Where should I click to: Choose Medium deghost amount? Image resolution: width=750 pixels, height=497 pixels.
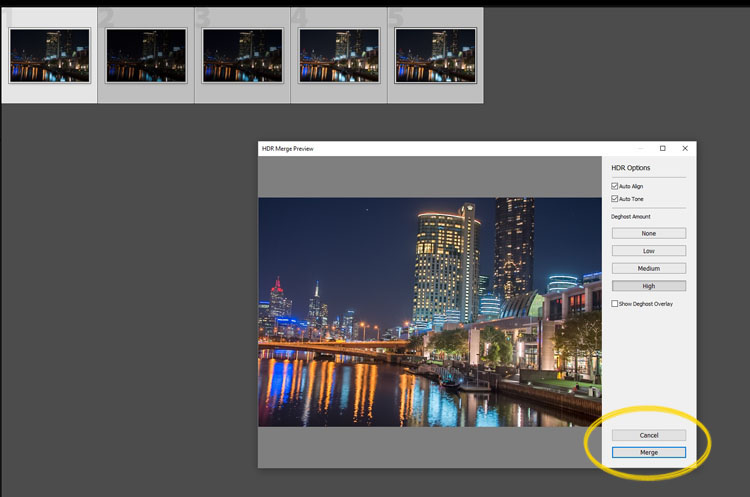click(x=648, y=268)
